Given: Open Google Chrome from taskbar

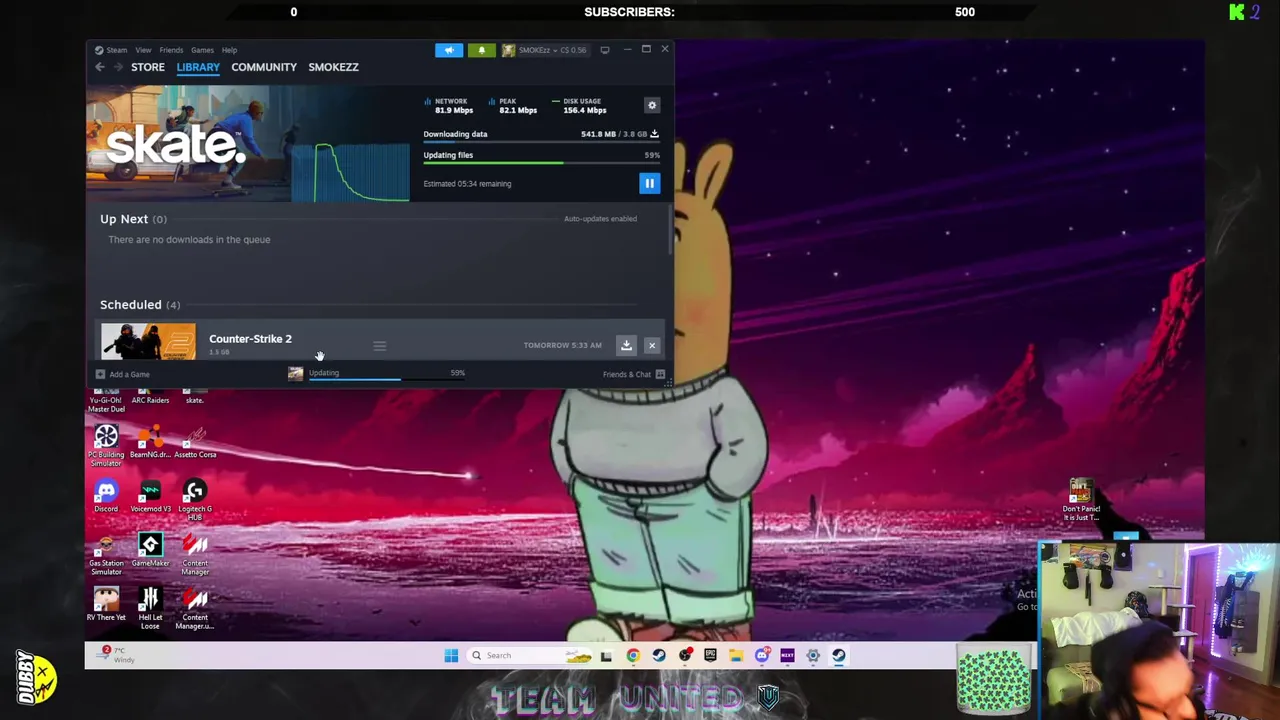Looking at the screenshot, I should click(633, 656).
